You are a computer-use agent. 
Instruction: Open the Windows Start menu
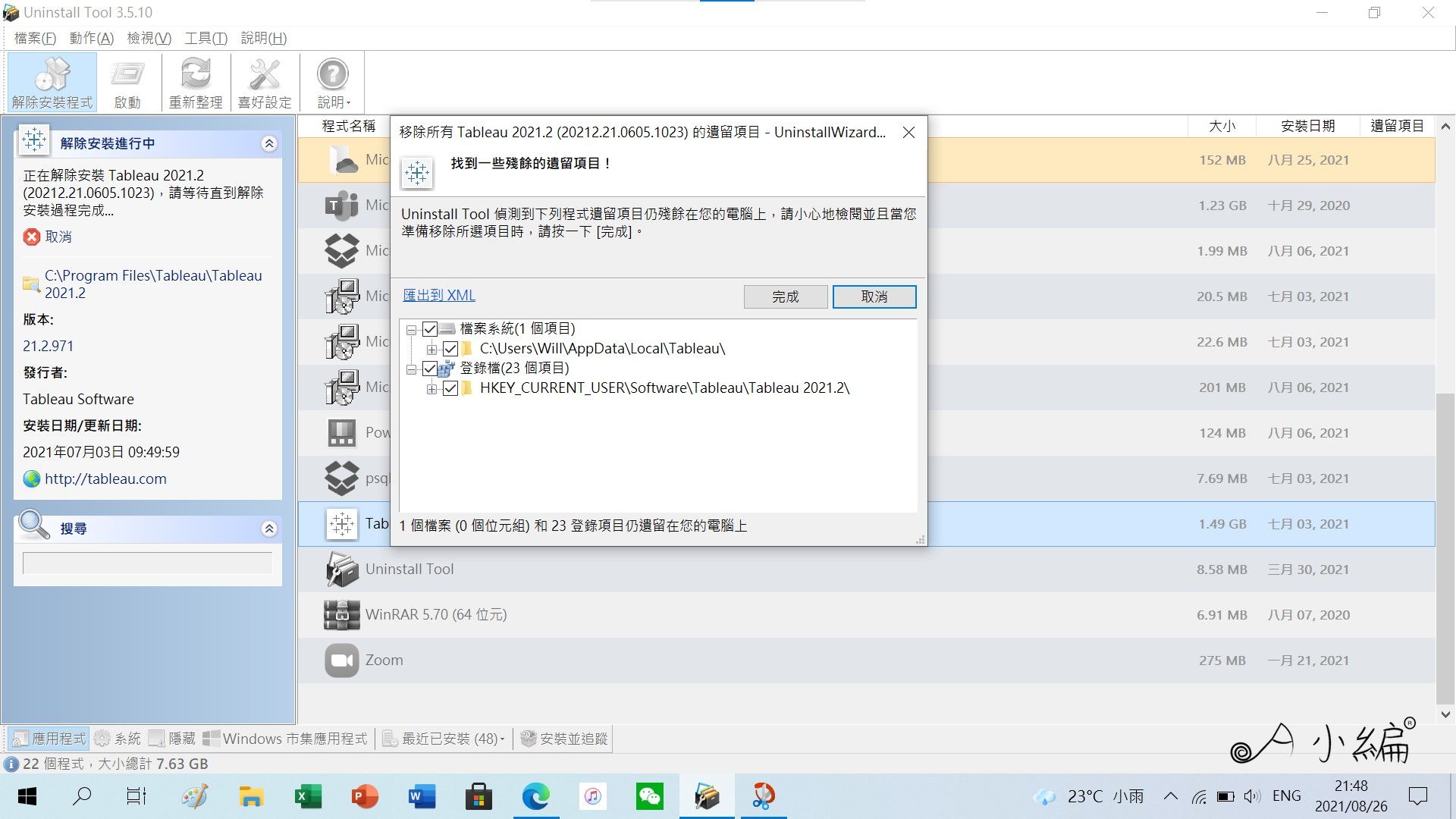[27, 796]
